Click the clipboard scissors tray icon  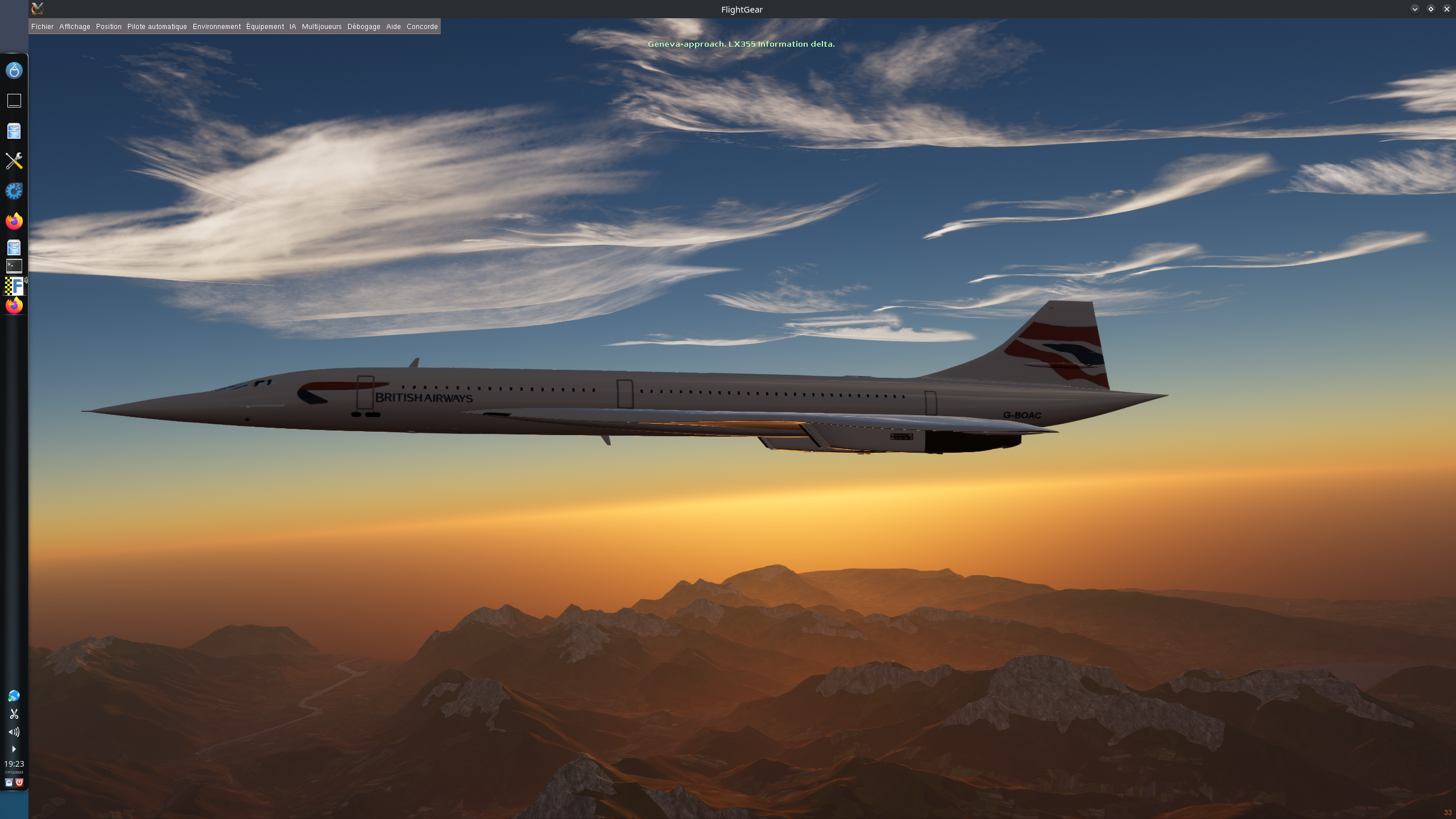coord(14,714)
